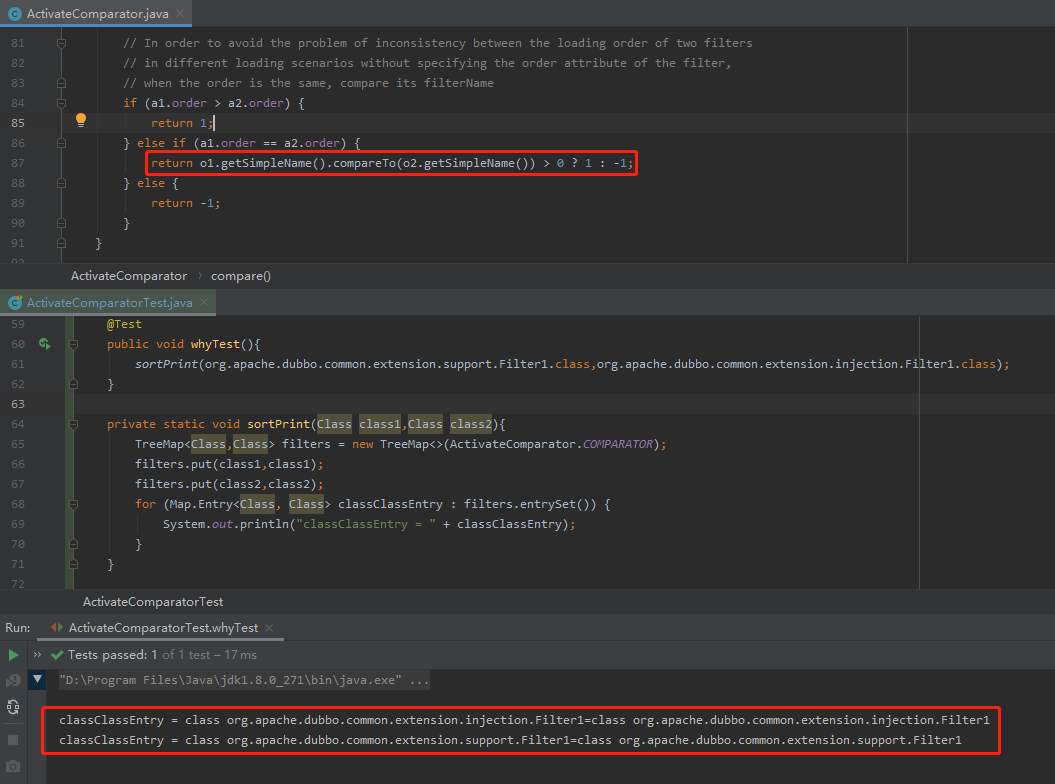This screenshot has width=1055, height=784.
Task: Close the ActivateComparator.java tab
Action: click(180, 13)
